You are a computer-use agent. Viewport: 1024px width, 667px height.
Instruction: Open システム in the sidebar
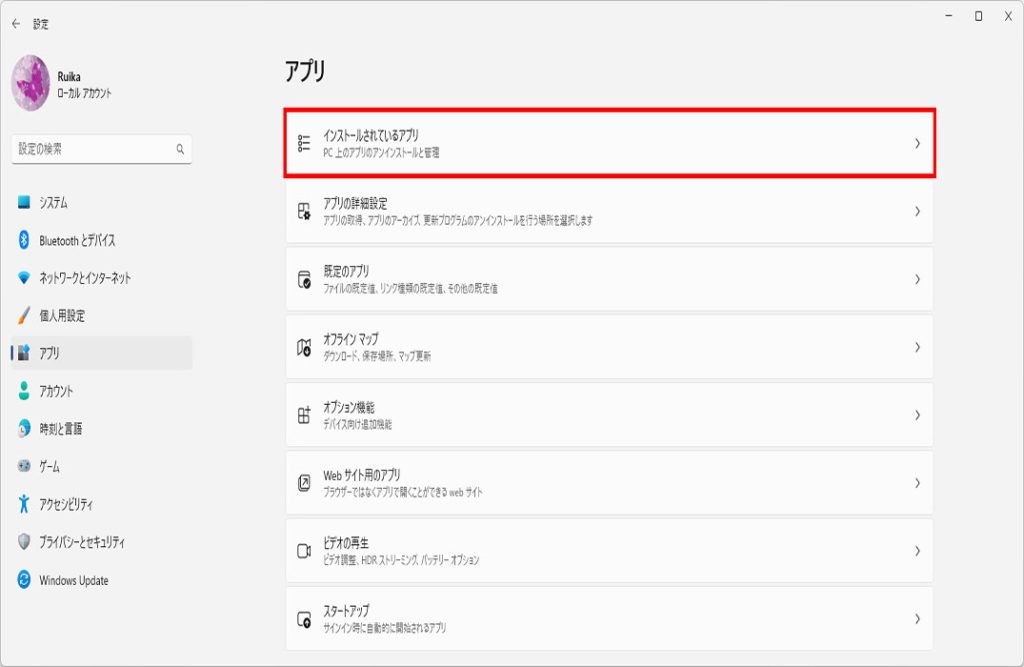pyautogui.click(x=54, y=202)
